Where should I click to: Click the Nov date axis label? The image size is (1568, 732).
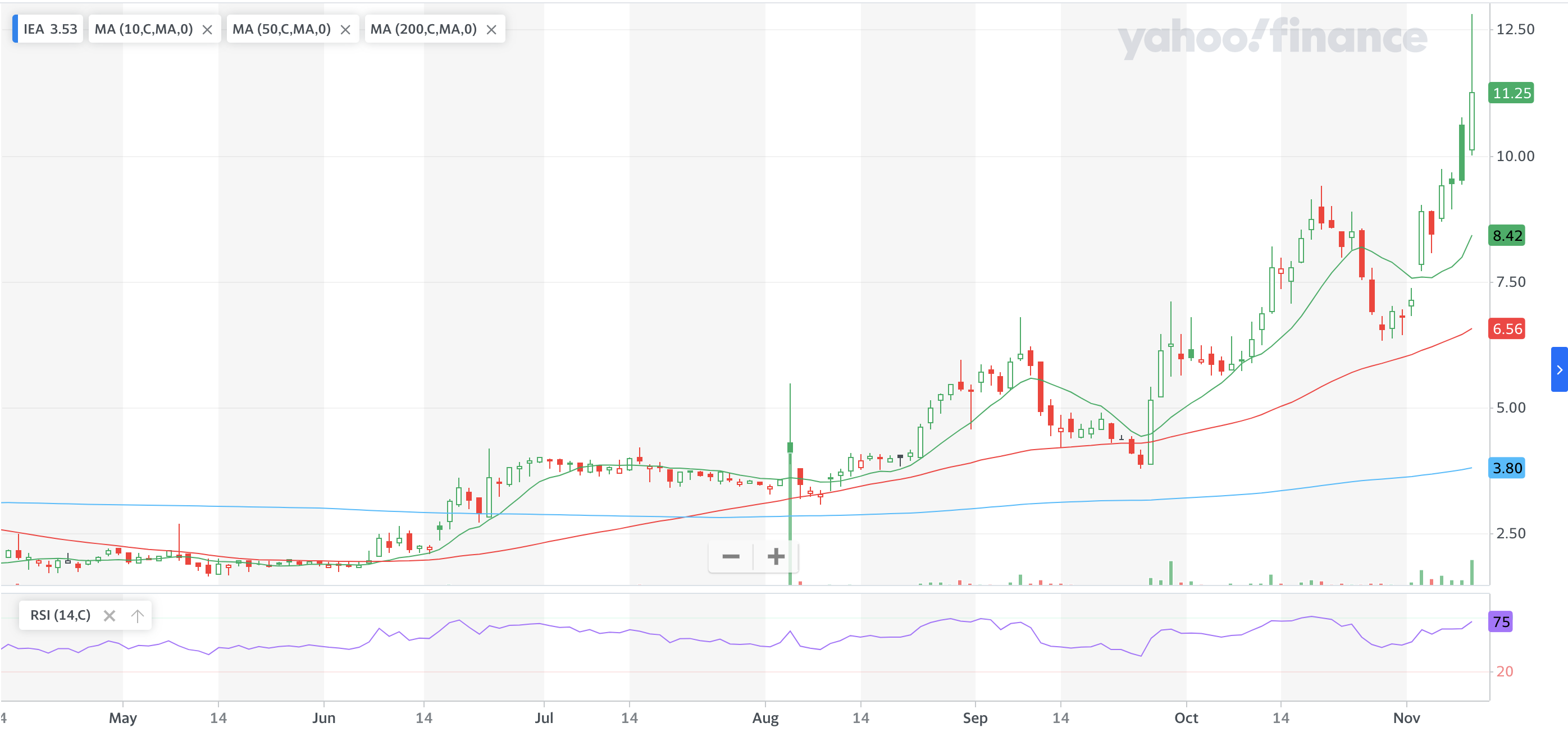[x=1407, y=718]
